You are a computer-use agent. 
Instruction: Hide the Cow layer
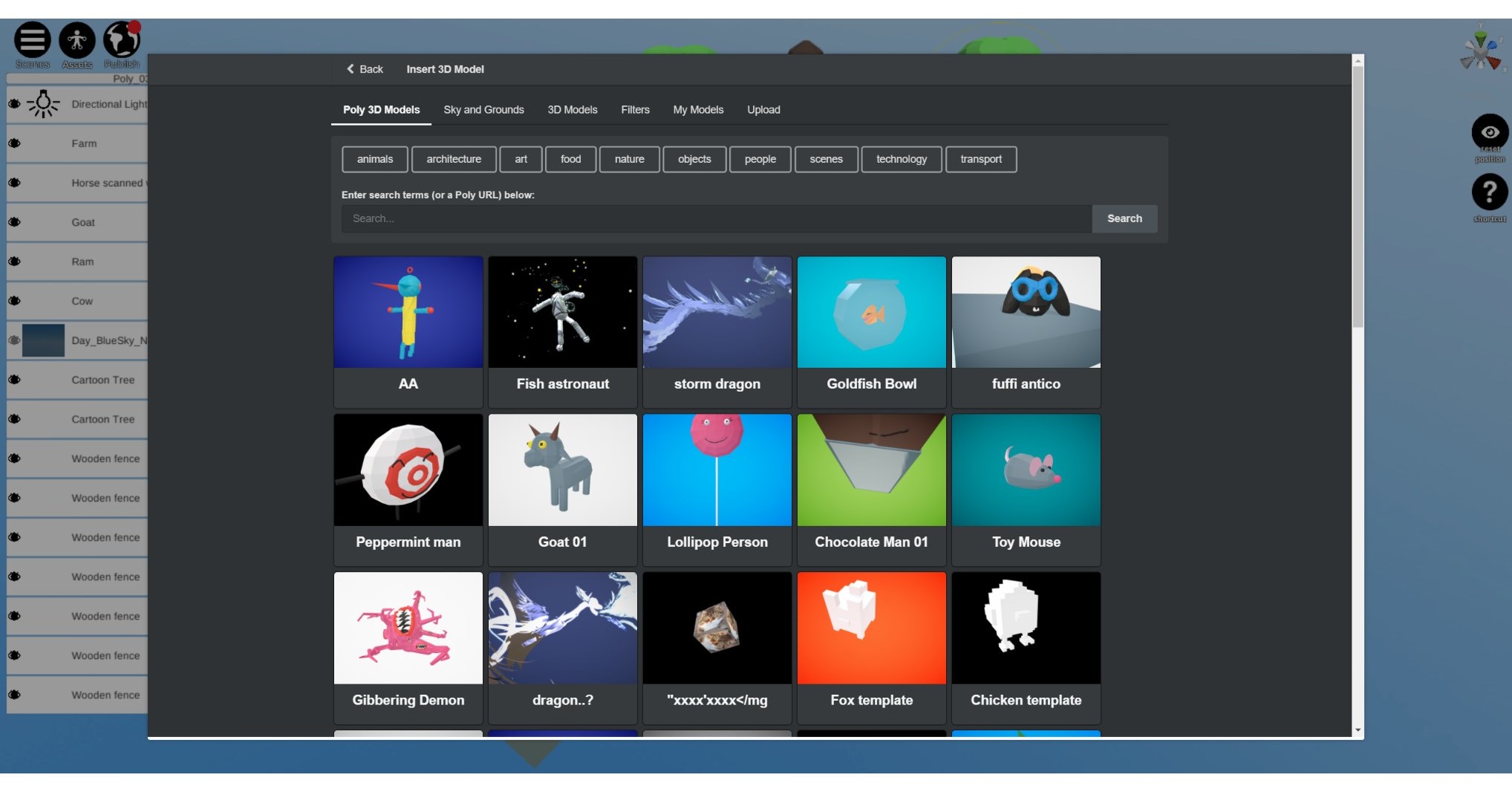coord(13,301)
